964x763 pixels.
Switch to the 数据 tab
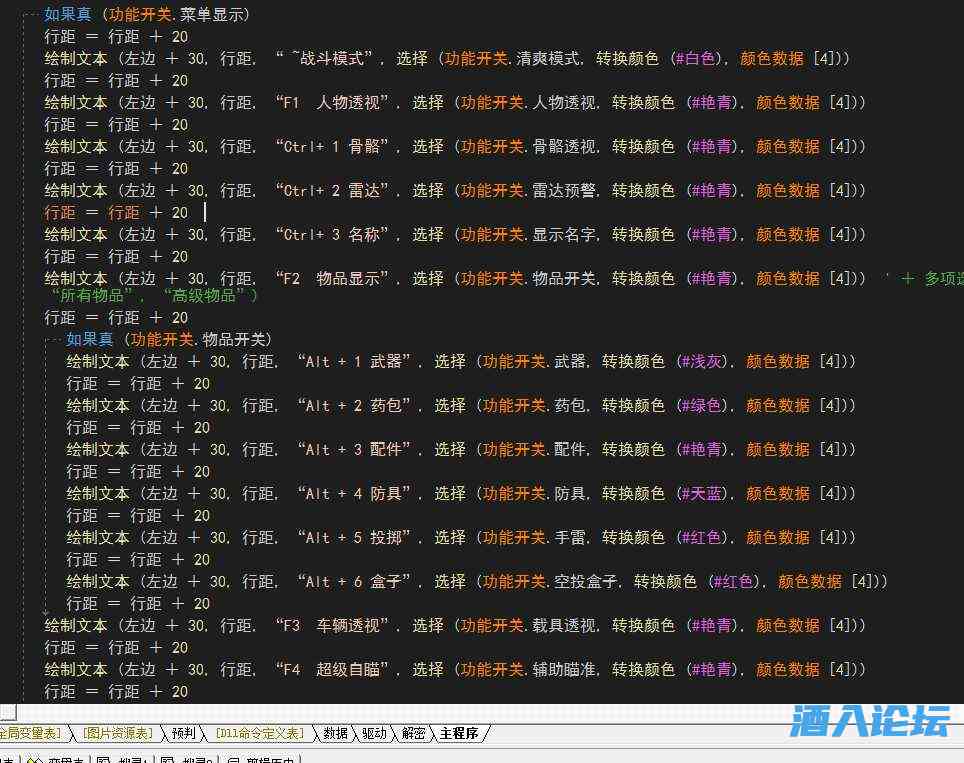(x=336, y=734)
